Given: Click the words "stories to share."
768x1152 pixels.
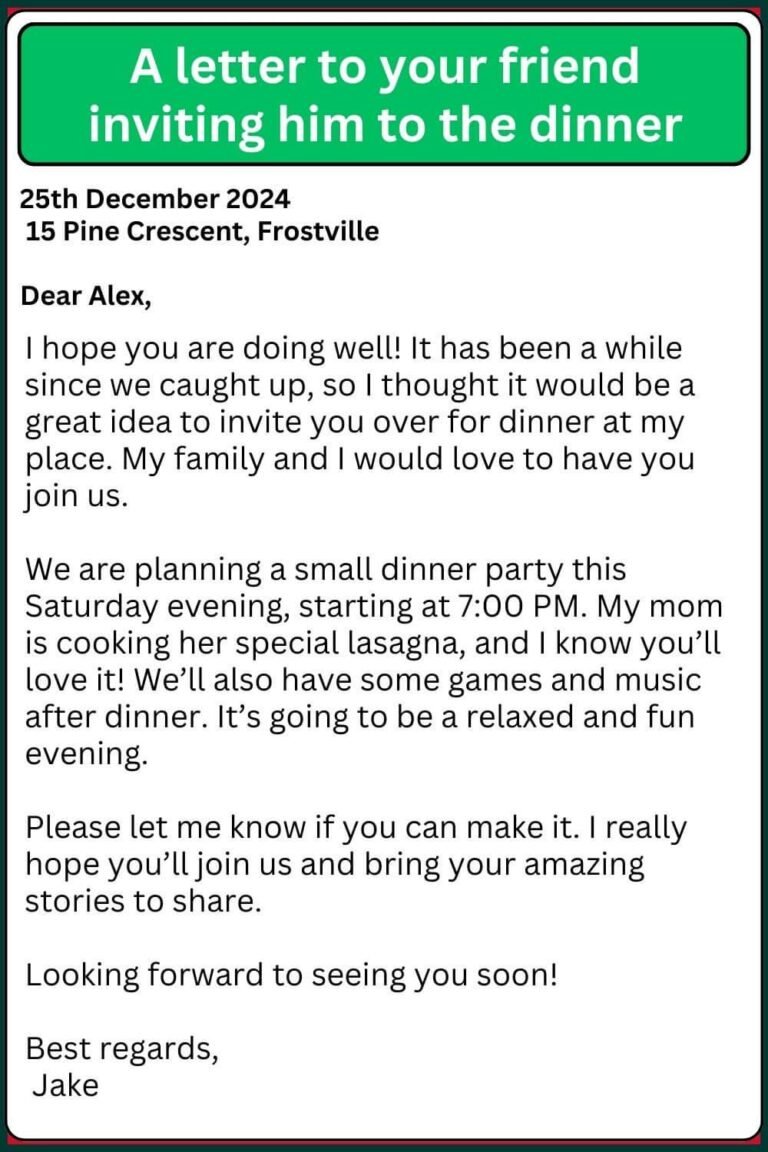Looking at the screenshot, I should click(143, 901).
